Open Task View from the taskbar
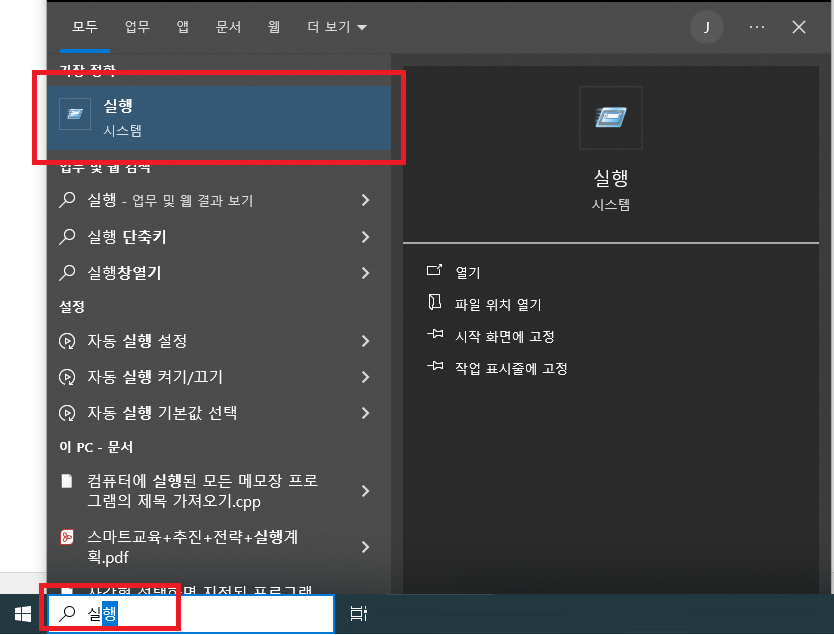The height and width of the screenshot is (635, 834). click(358, 614)
